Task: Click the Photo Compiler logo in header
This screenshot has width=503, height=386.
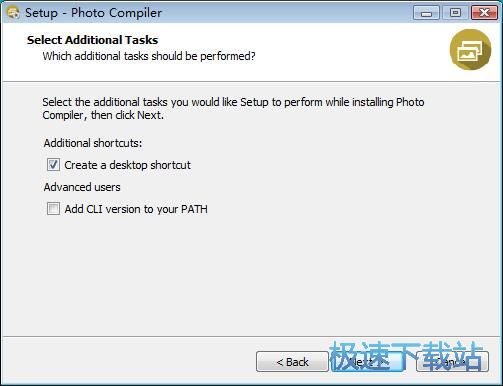Action: click(470, 50)
